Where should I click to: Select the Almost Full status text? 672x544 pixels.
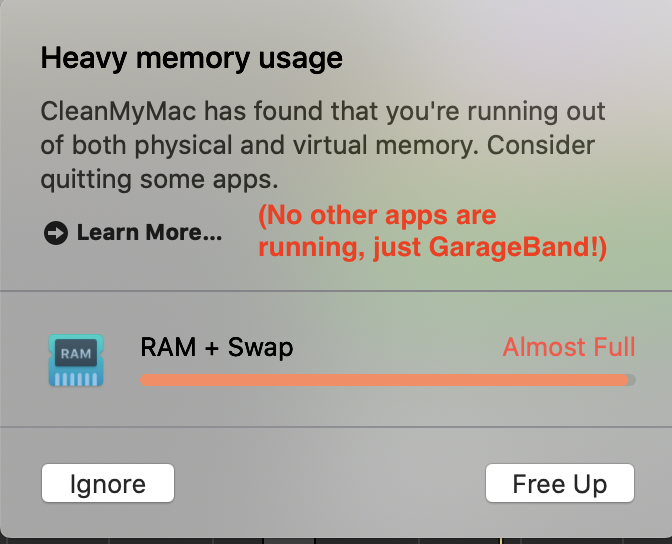568,347
